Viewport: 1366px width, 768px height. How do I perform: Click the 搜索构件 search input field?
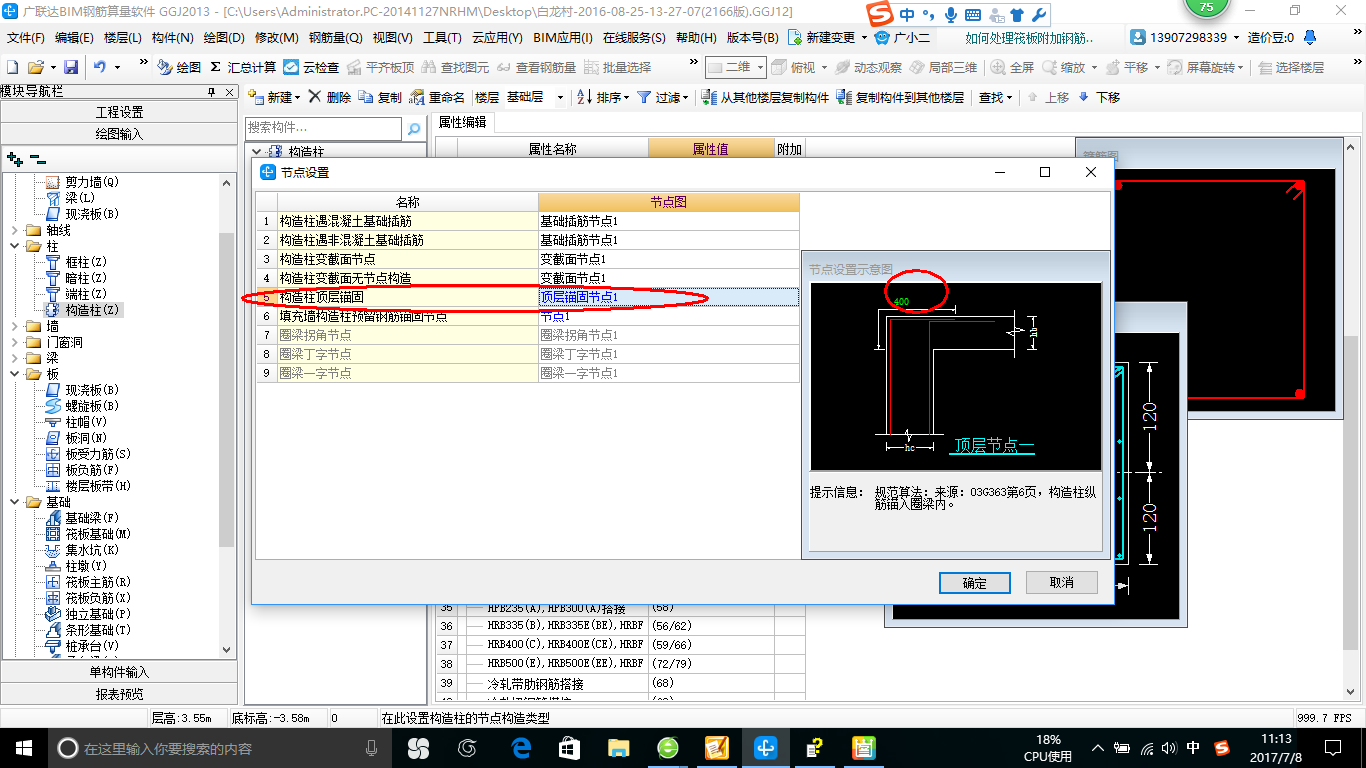pos(324,128)
